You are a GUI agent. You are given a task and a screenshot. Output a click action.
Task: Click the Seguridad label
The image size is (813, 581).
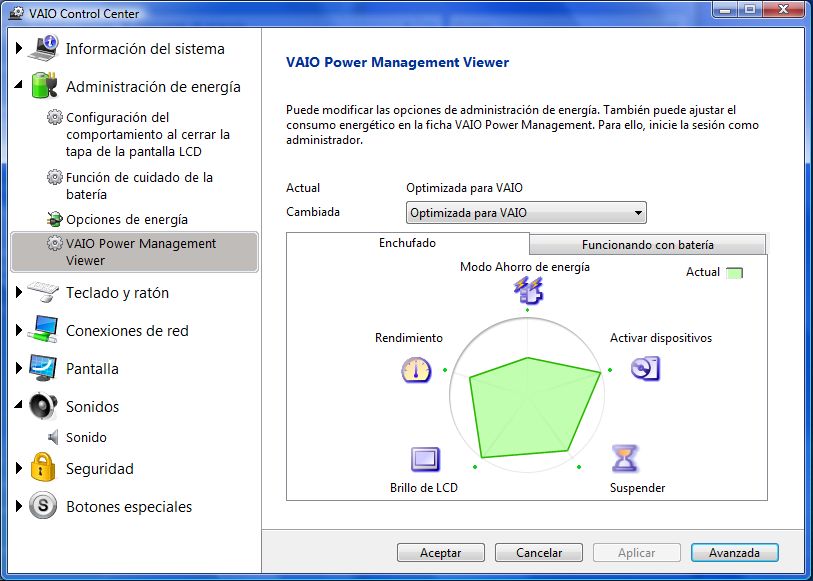[x=100, y=469]
